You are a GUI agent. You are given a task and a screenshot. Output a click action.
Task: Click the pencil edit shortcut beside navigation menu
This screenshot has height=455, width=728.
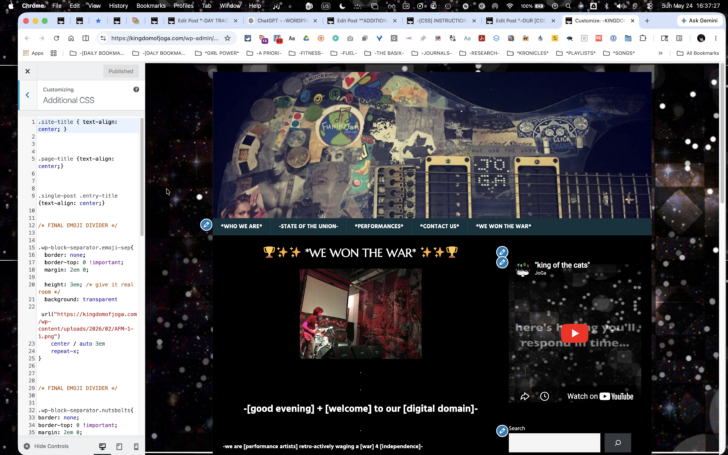(x=206, y=225)
